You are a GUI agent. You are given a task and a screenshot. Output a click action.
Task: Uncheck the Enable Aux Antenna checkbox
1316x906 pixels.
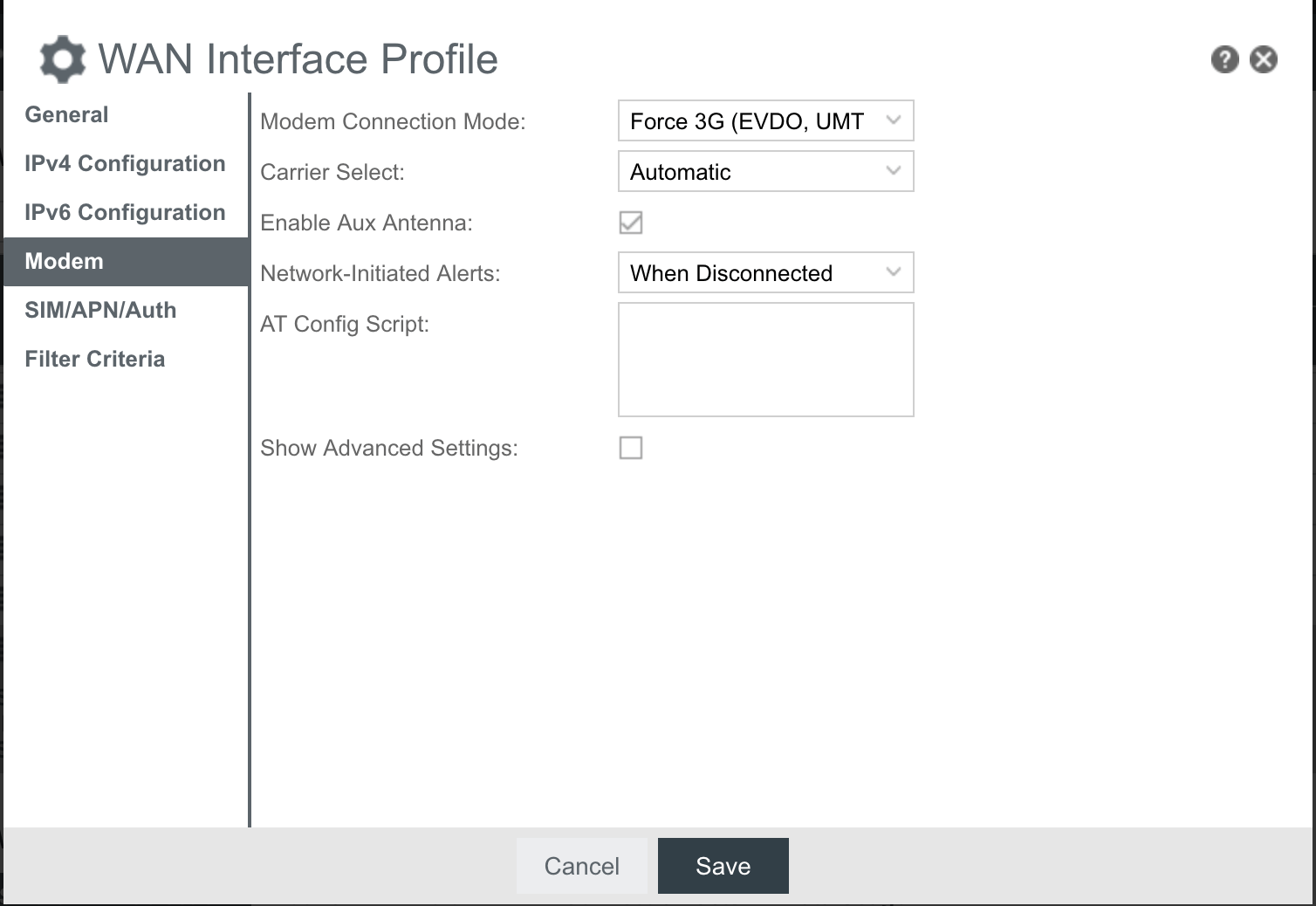pyautogui.click(x=632, y=223)
